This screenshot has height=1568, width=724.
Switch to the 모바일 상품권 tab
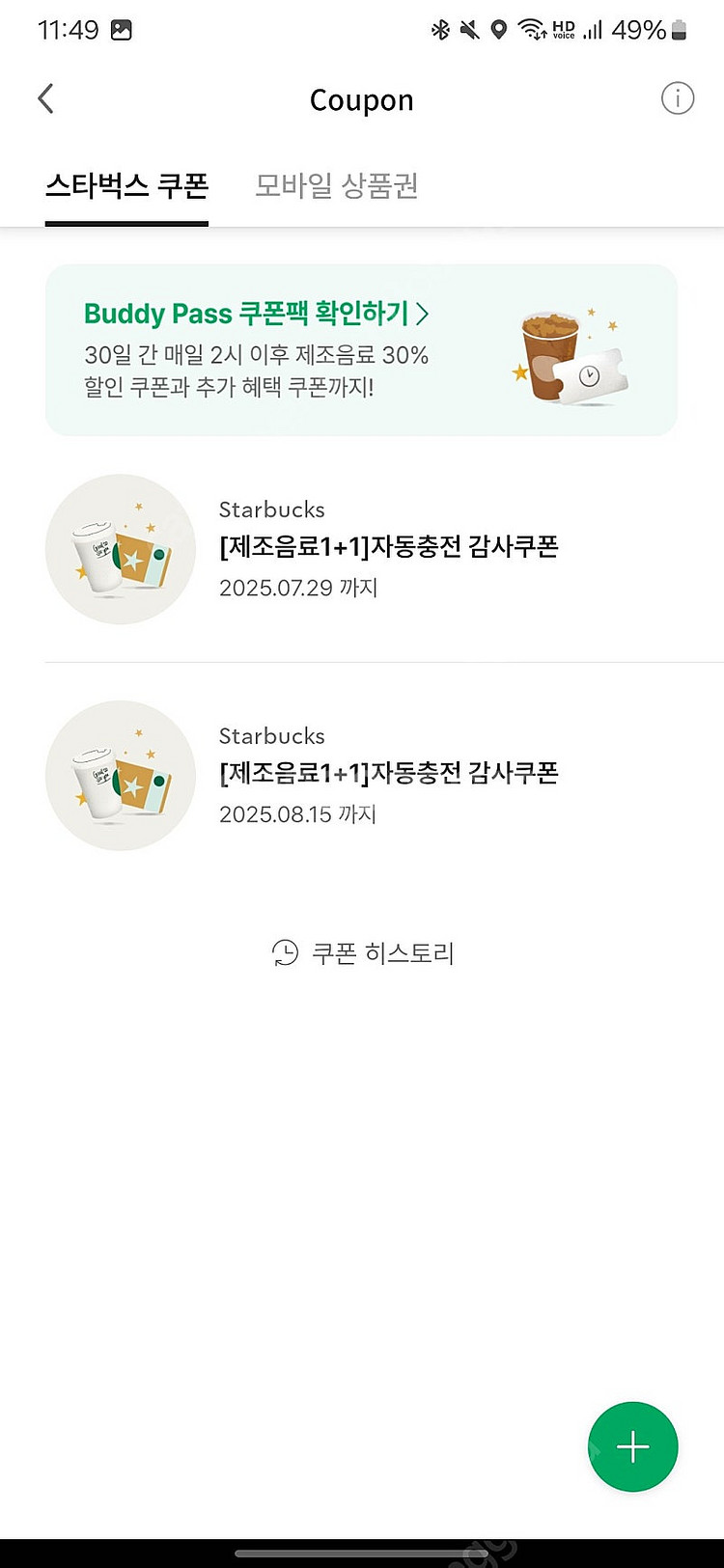(336, 185)
